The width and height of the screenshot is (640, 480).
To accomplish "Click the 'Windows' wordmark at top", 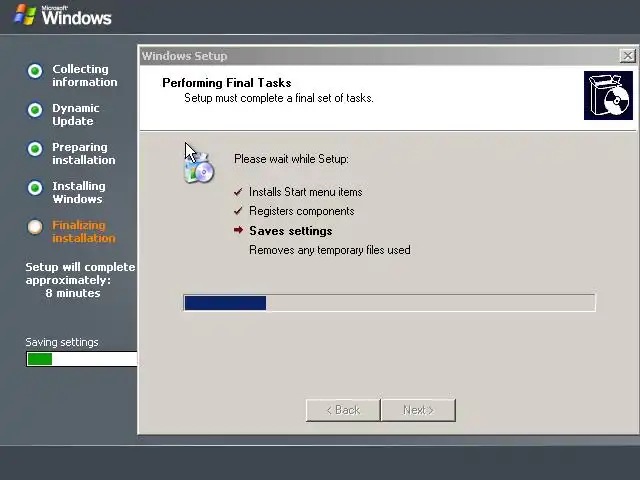I will click(x=76, y=17).
